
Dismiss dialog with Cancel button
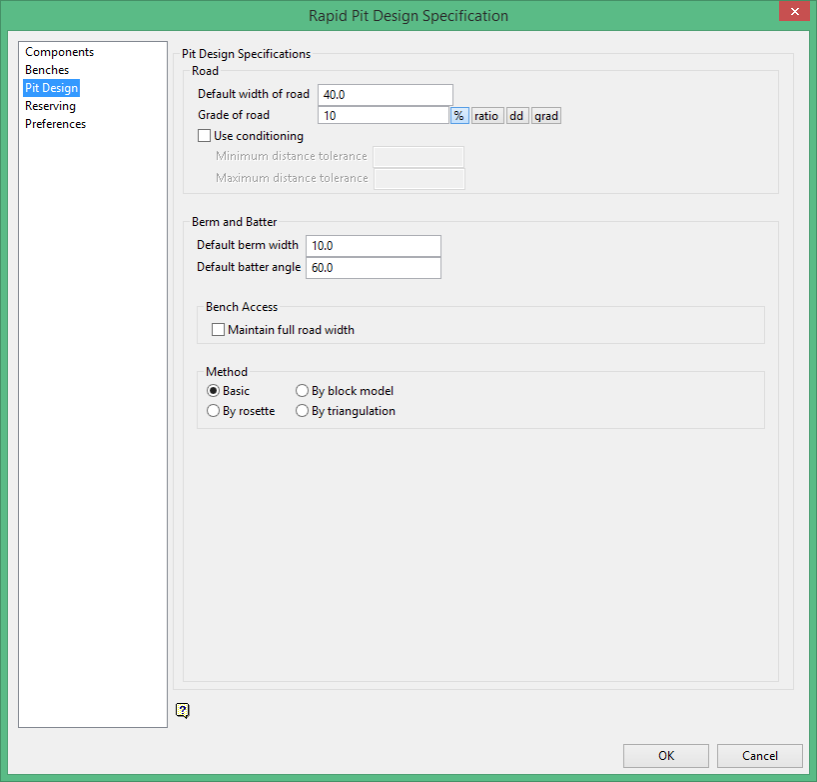760,755
